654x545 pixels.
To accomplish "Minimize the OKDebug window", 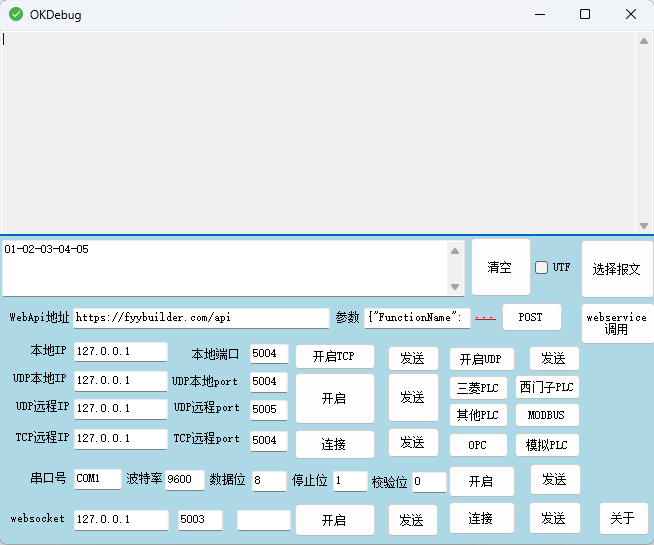I will point(540,14).
